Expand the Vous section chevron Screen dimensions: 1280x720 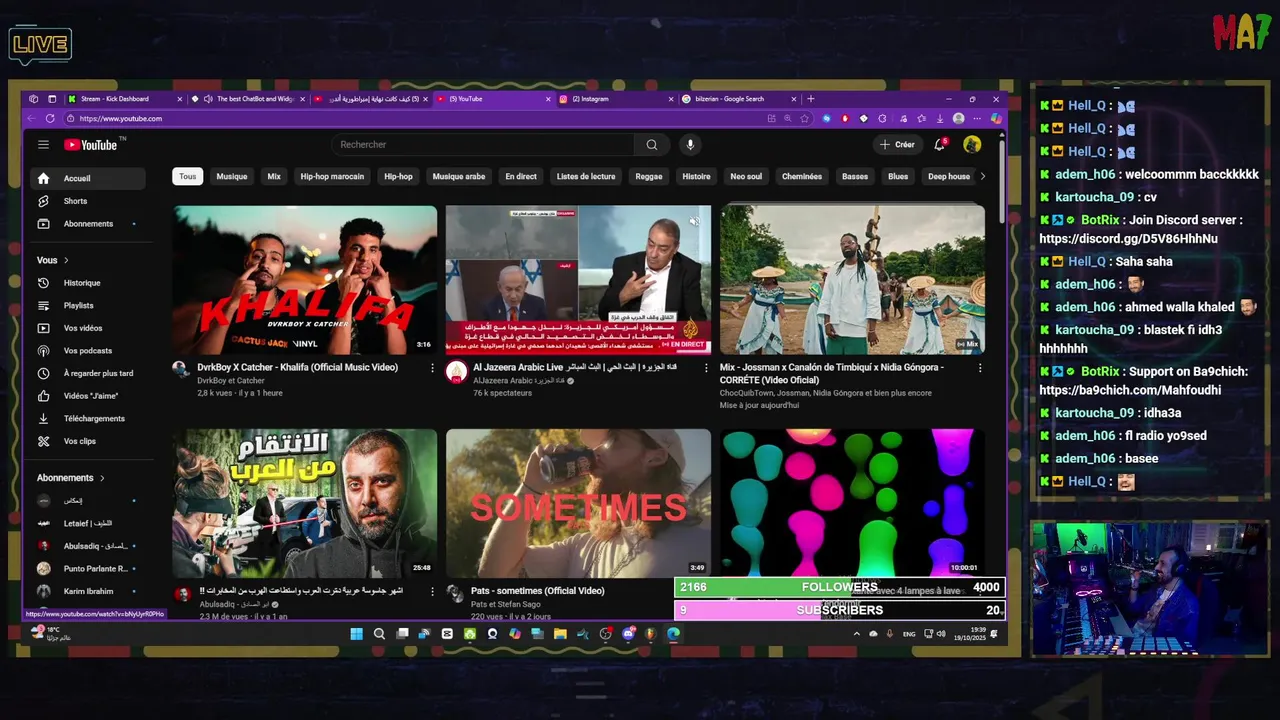coord(66,260)
